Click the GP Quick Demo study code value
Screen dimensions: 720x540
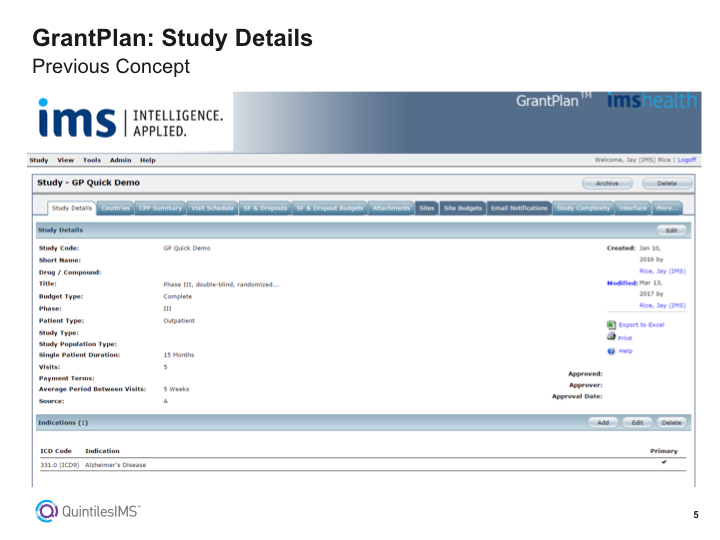click(x=186, y=248)
